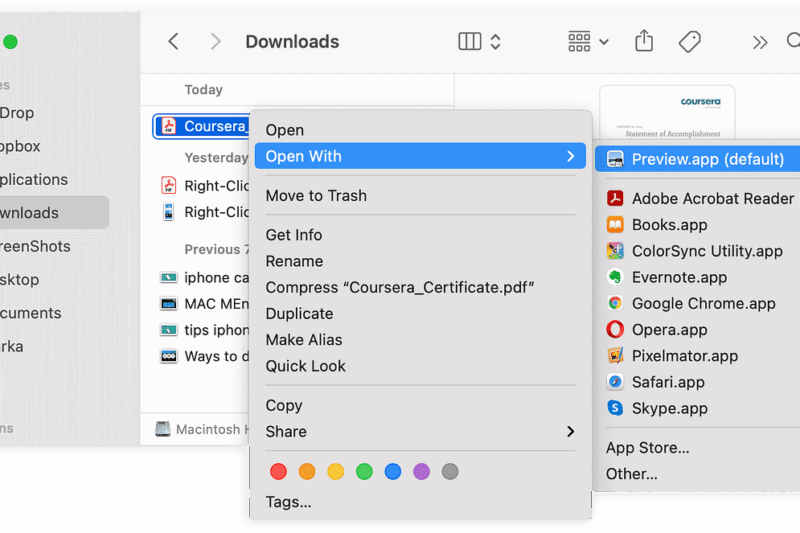Screen dimensions: 800x533
Task: Click the Evernote.app elephant icon
Action: 615,277
